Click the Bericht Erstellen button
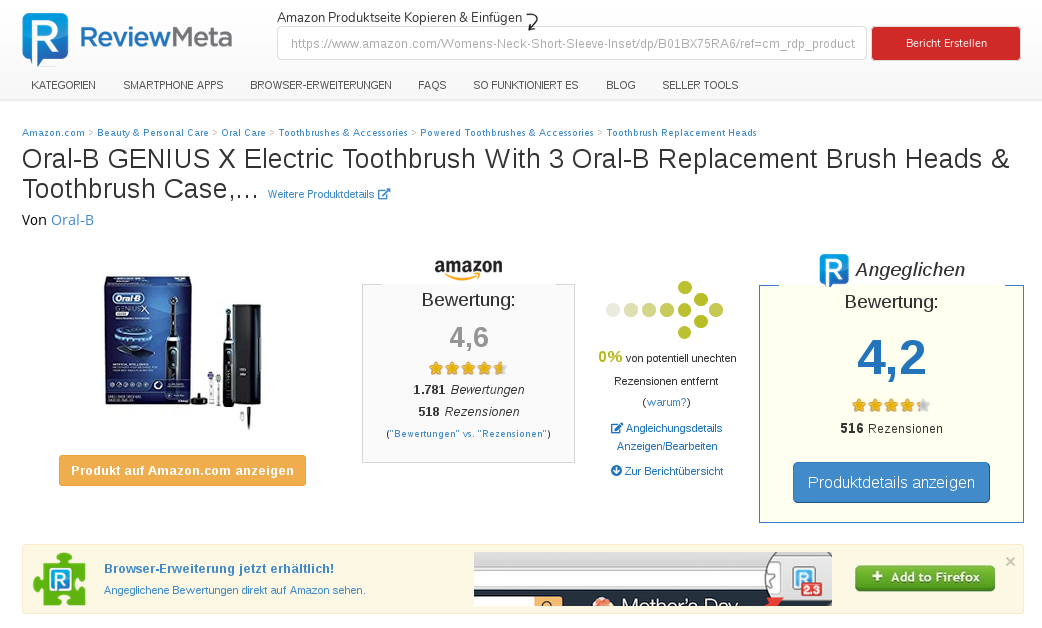 pos(946,43)
